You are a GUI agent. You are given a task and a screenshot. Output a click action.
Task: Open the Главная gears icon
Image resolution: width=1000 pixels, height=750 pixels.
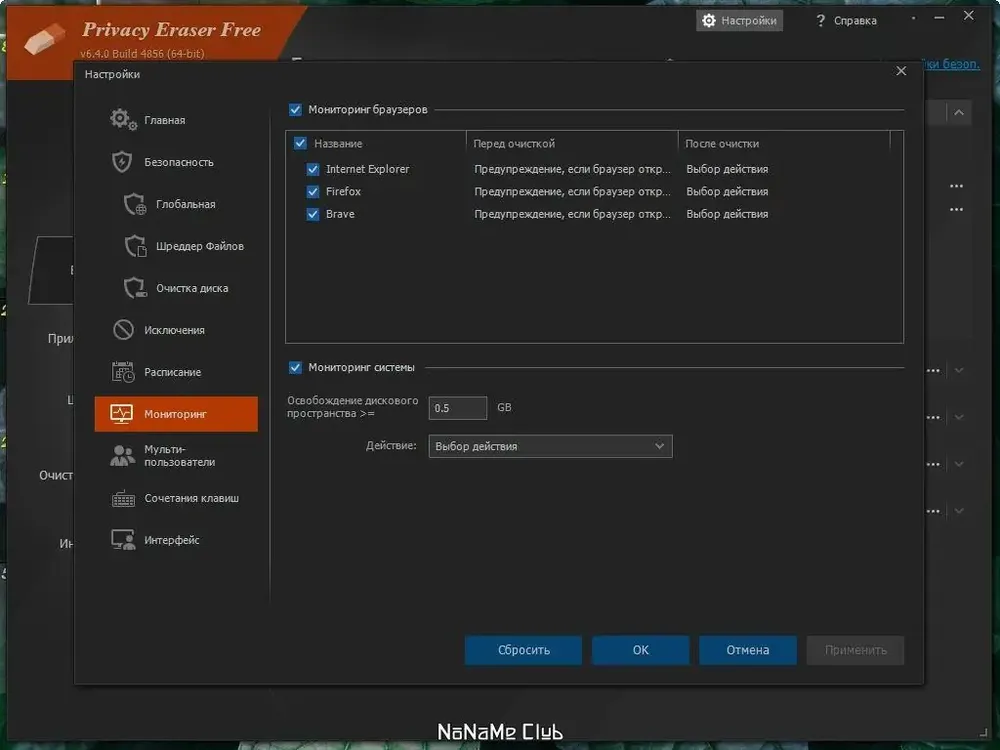(x=122, y=119)
